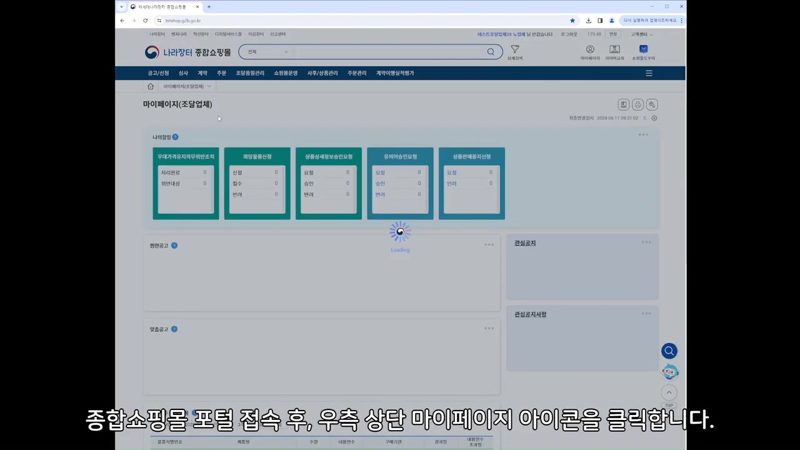Open the three-dot menu of 나의할일 panel
Viewport: 800px width, 450px height.
coord(643,135)
